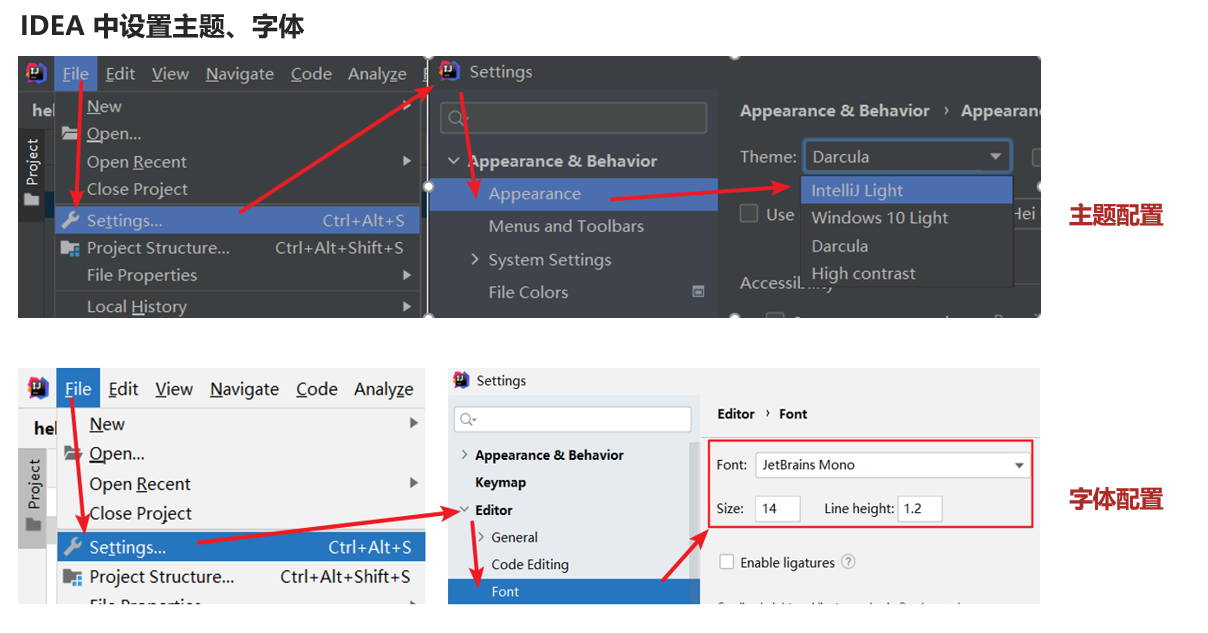Expand the General node under Editor

click(x=480, y=537)
